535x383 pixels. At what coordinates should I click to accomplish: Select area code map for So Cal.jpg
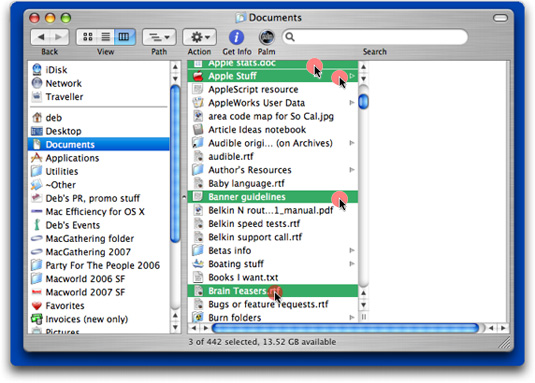272,116
